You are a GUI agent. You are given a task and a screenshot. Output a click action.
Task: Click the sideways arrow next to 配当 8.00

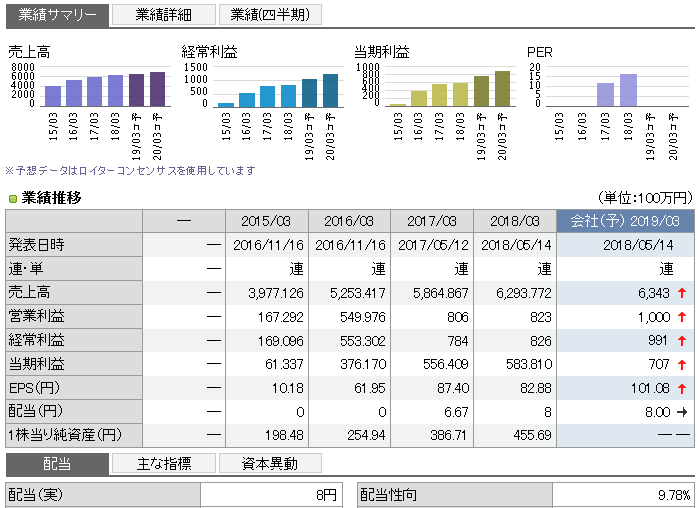click(682, 412)
